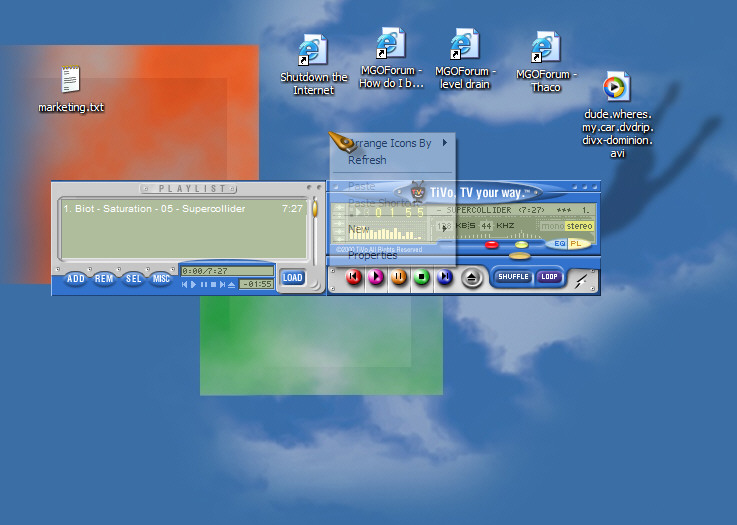Click the playlist scrollbar thumb
Image resolution: width=737 pixels, height=525 pixels.
[314, 207]
